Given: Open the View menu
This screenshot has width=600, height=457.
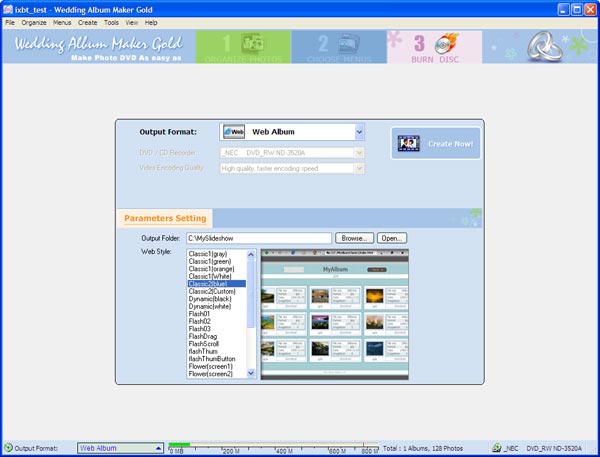Looking at the screenshot, I should [132, 23].
